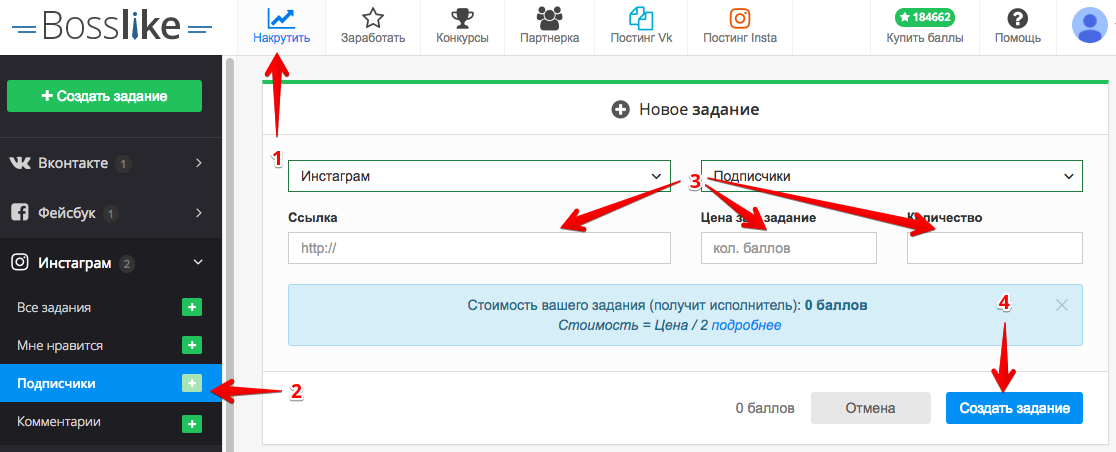
Task: Click the green Создать задание sidebar button
Action: (x=105, y=96)
